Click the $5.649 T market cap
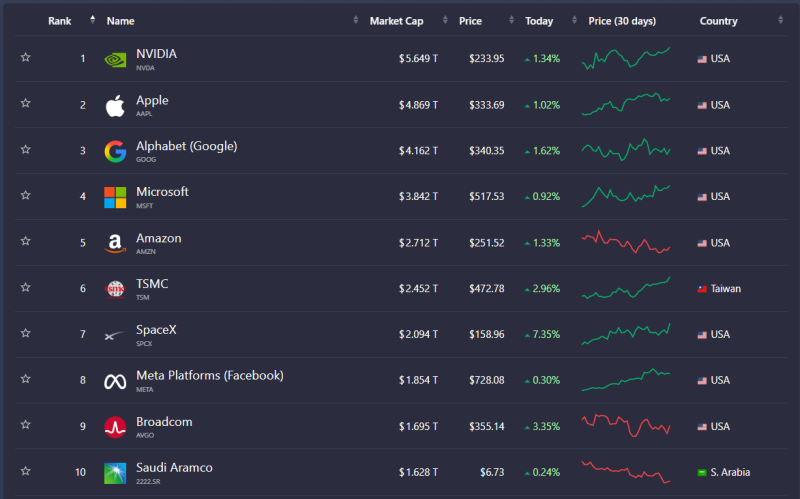 (x=418, y=59)
